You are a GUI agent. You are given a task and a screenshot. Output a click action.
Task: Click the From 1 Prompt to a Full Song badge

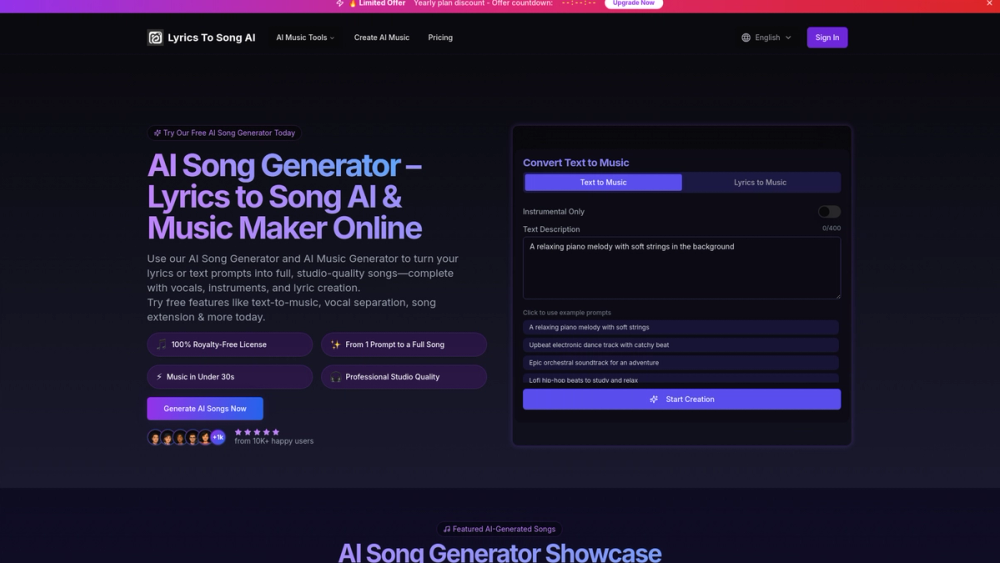(x=404, y=344)
